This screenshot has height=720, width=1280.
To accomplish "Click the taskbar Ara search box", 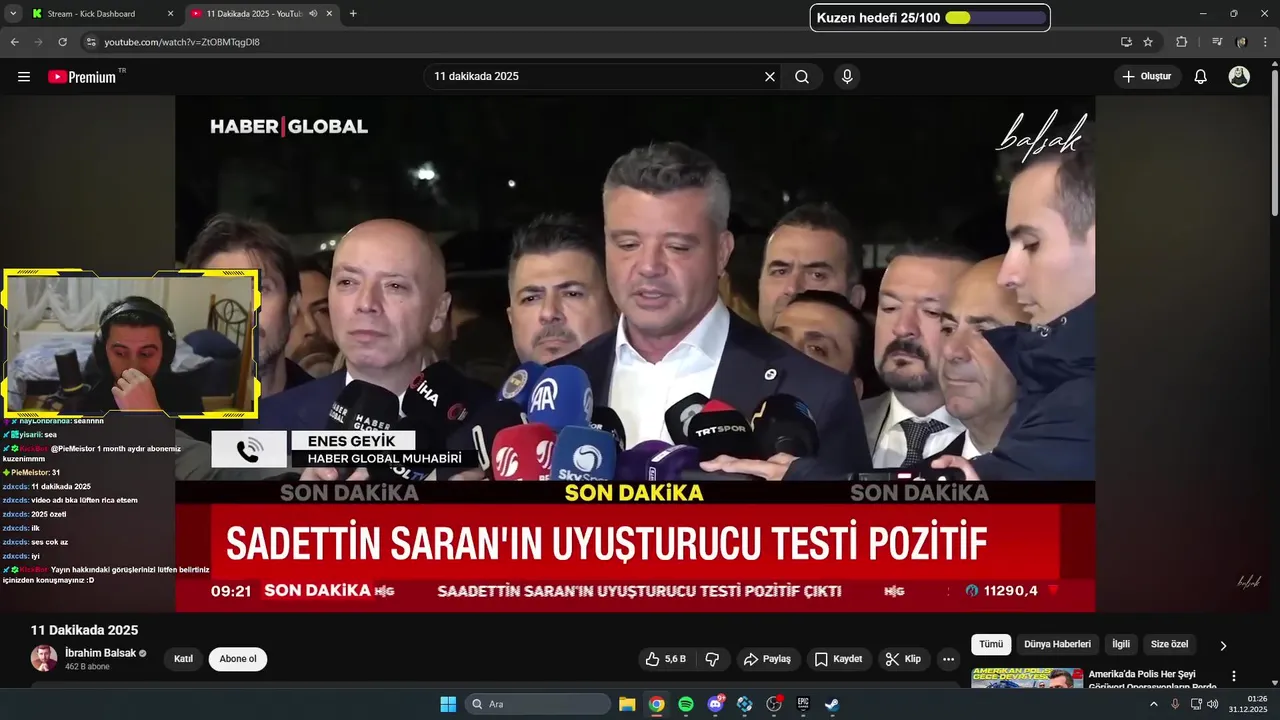I will [x=538, y=704].
